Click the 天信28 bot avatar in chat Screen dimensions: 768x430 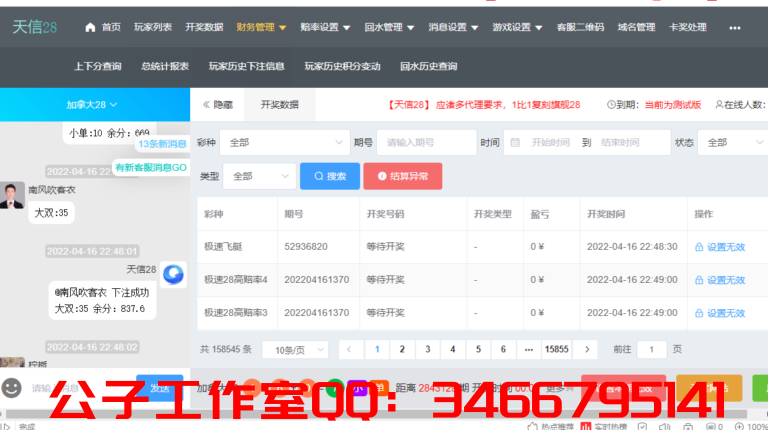tap(173, 275)
